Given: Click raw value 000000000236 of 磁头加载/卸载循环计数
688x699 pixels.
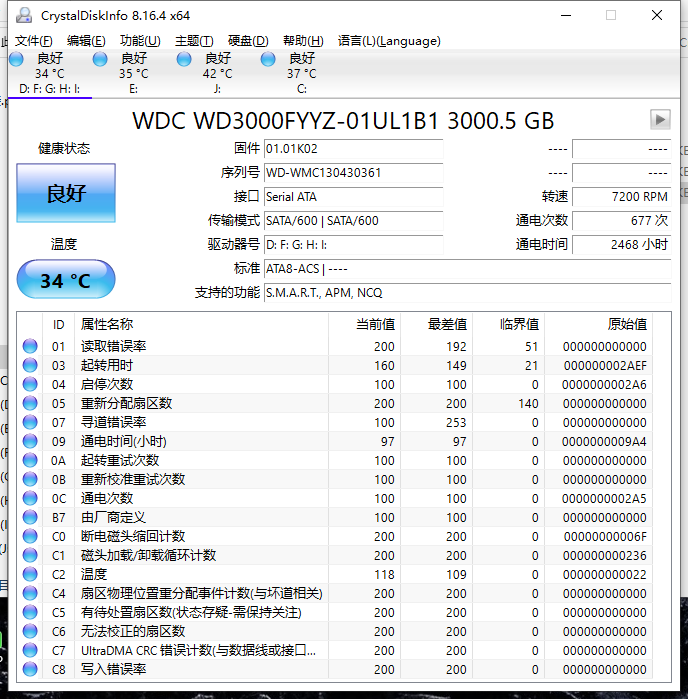Looking at the screenshot, I should click(x=605, y=555).
